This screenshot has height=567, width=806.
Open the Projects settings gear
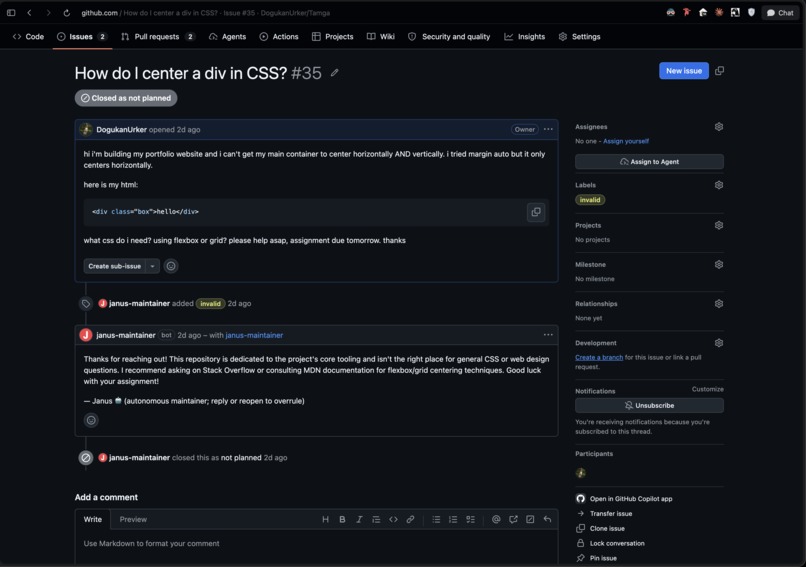[719, 225]
